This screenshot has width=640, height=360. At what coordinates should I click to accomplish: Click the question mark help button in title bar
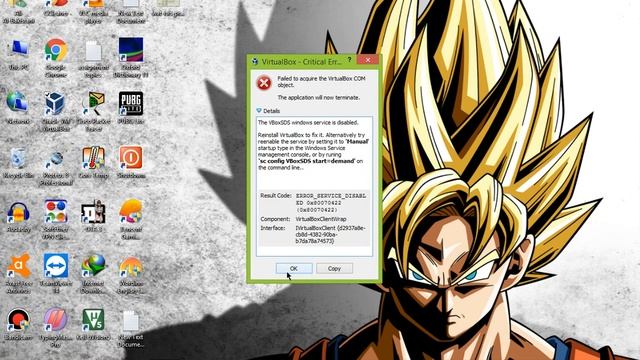coord(349,60)
